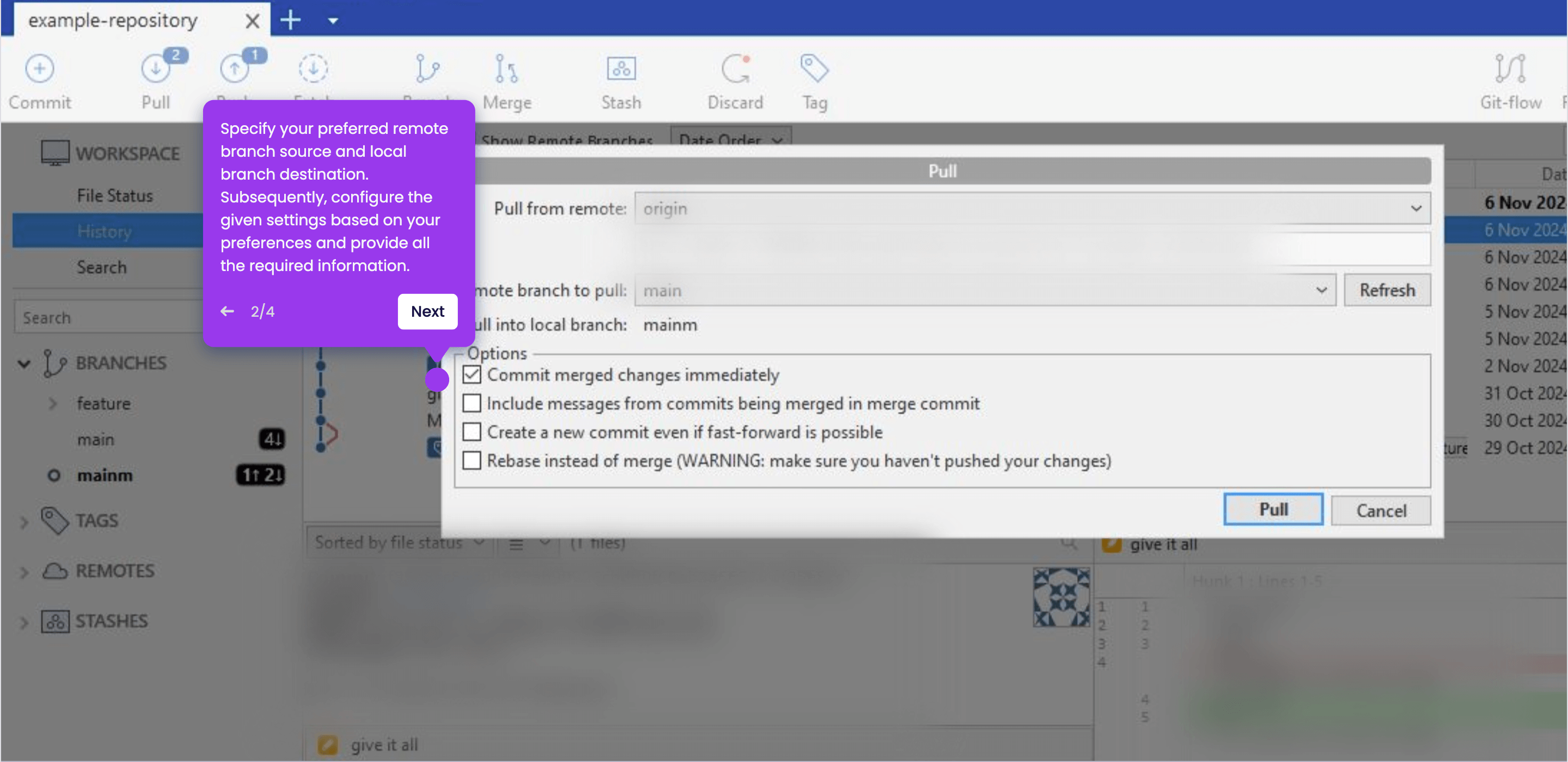1568x762 pixels.
Task: Check Create a new commit even if fast-forward
Action: point(471,432)
